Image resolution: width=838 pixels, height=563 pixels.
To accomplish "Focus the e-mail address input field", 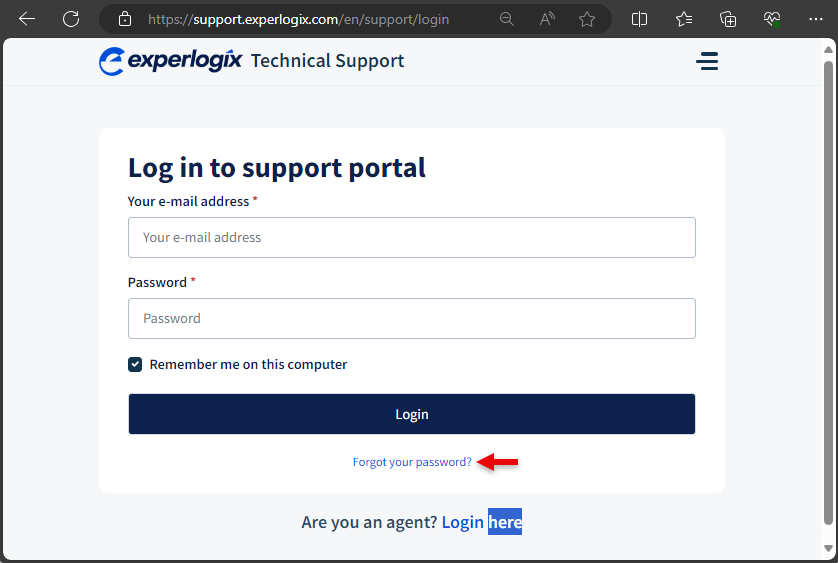I will click(412, 237).
